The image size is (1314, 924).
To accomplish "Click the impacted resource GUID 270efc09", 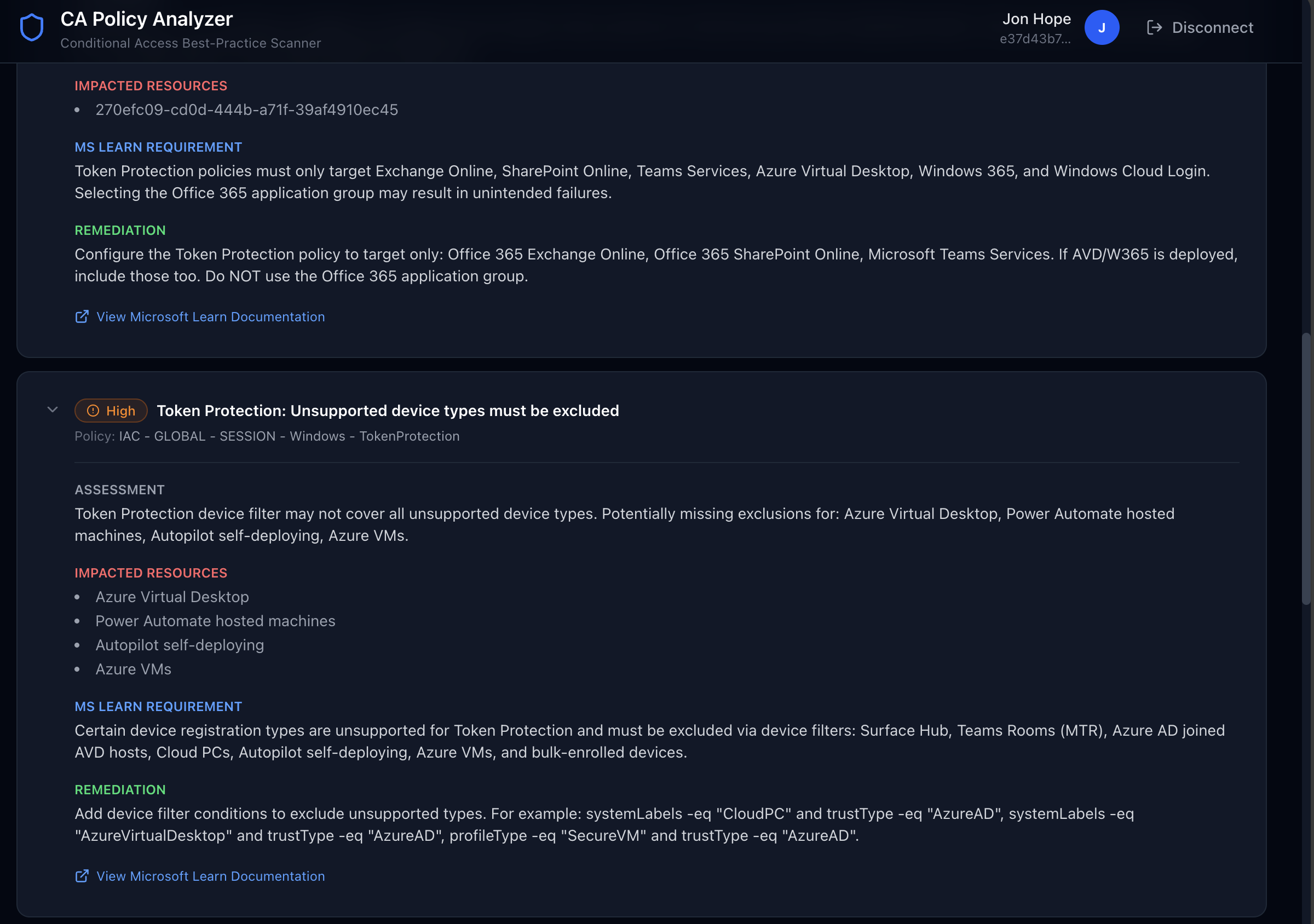I will point(247,110).
